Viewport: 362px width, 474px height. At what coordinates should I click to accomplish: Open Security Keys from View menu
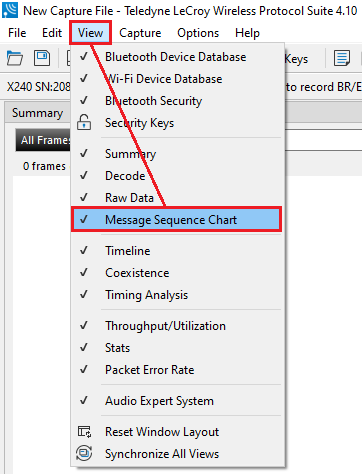click(x=177, y=123)
